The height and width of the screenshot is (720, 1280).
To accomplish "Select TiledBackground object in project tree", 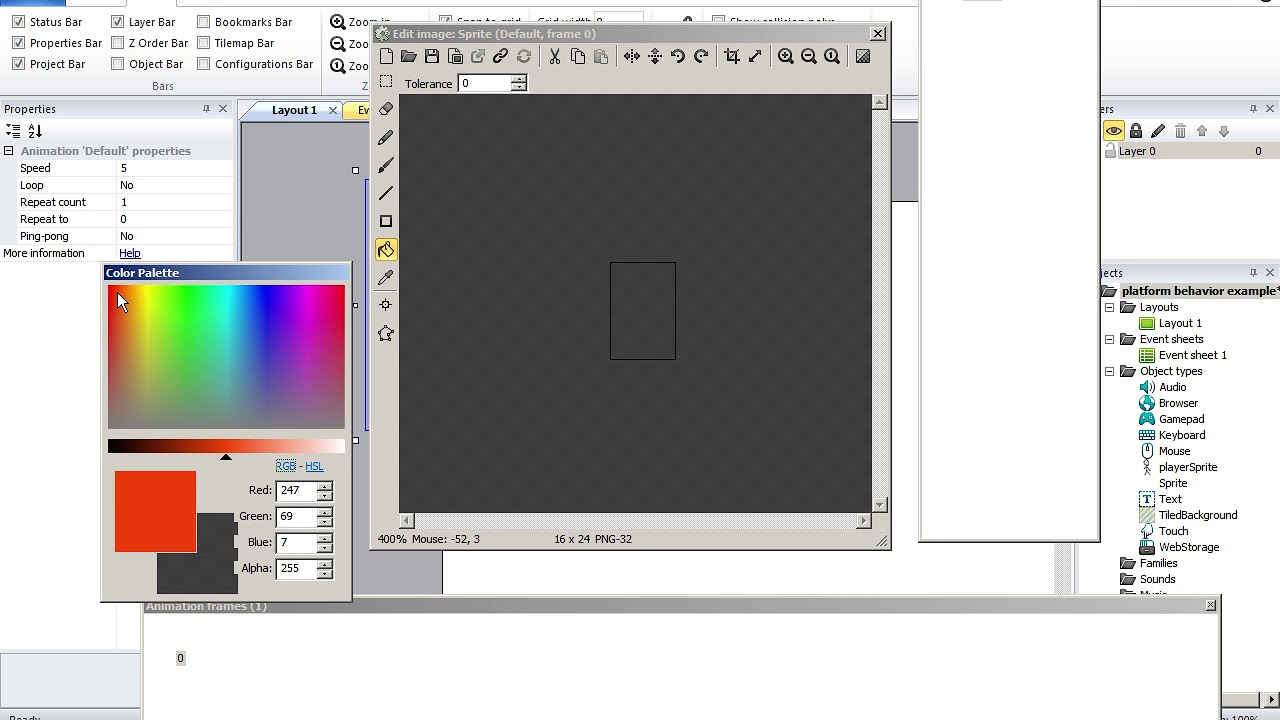I will (1198, 516).
